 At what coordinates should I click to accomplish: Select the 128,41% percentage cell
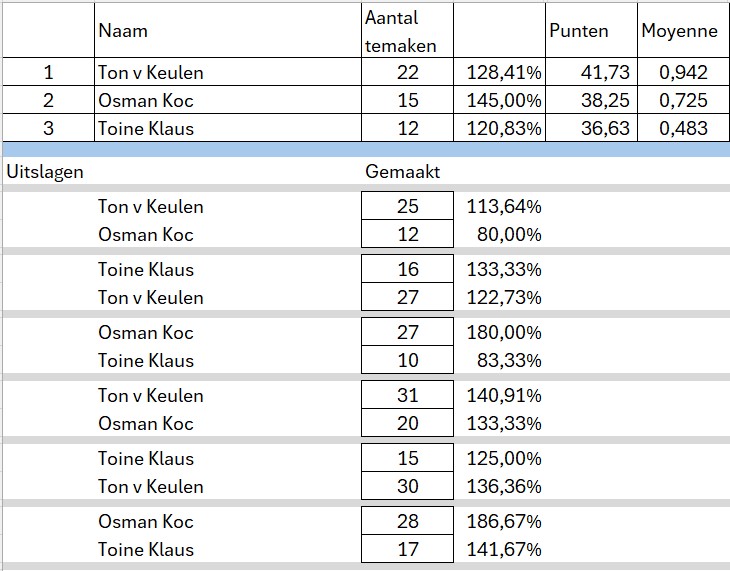(x=504, y=72)
